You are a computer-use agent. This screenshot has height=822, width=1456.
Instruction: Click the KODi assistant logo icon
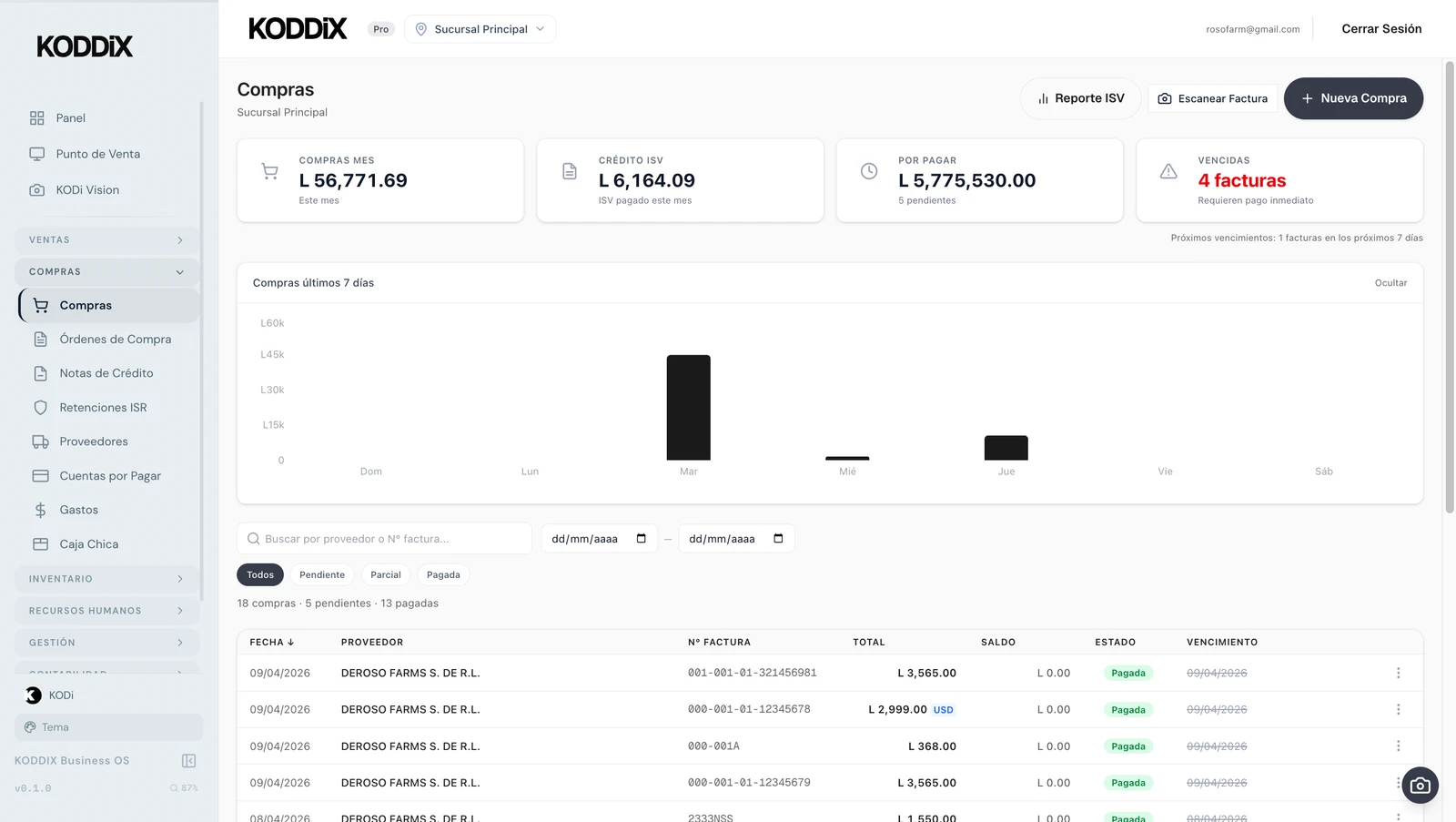click(34, 695)
